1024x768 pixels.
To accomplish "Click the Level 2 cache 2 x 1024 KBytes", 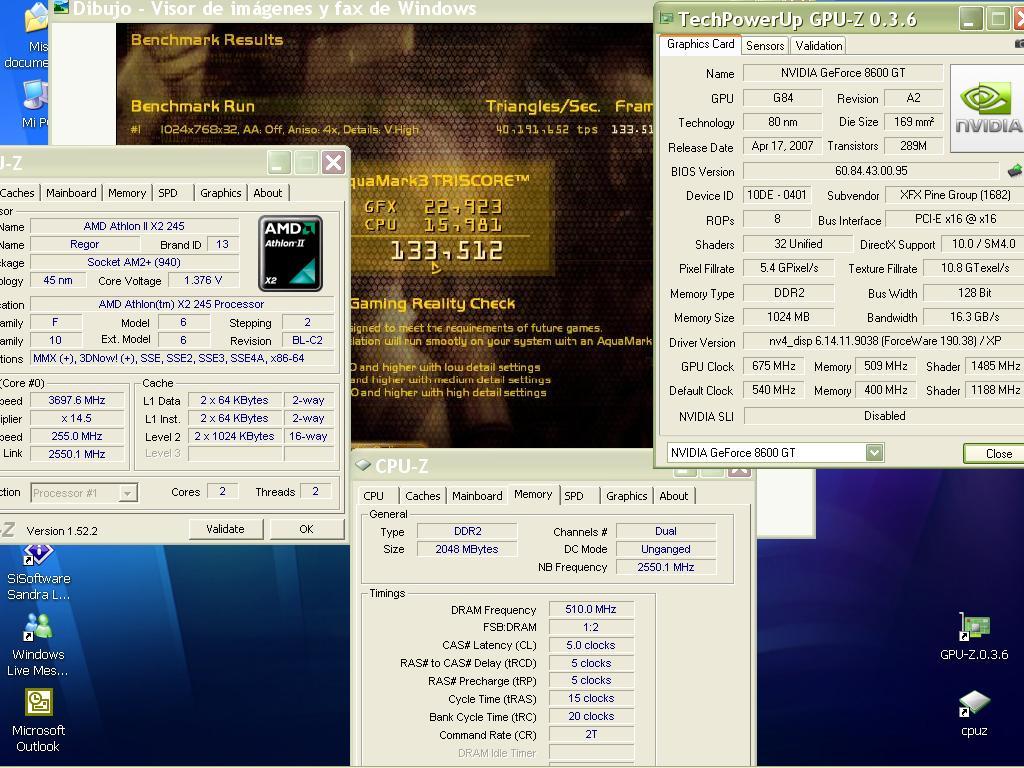I will (x=234, y=436).
